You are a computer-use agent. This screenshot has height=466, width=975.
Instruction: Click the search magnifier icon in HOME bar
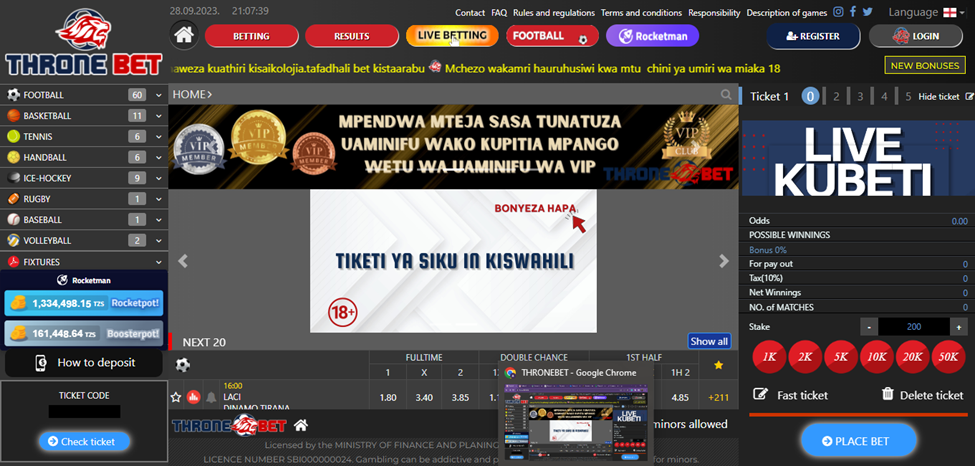click(x=726, y=95)
